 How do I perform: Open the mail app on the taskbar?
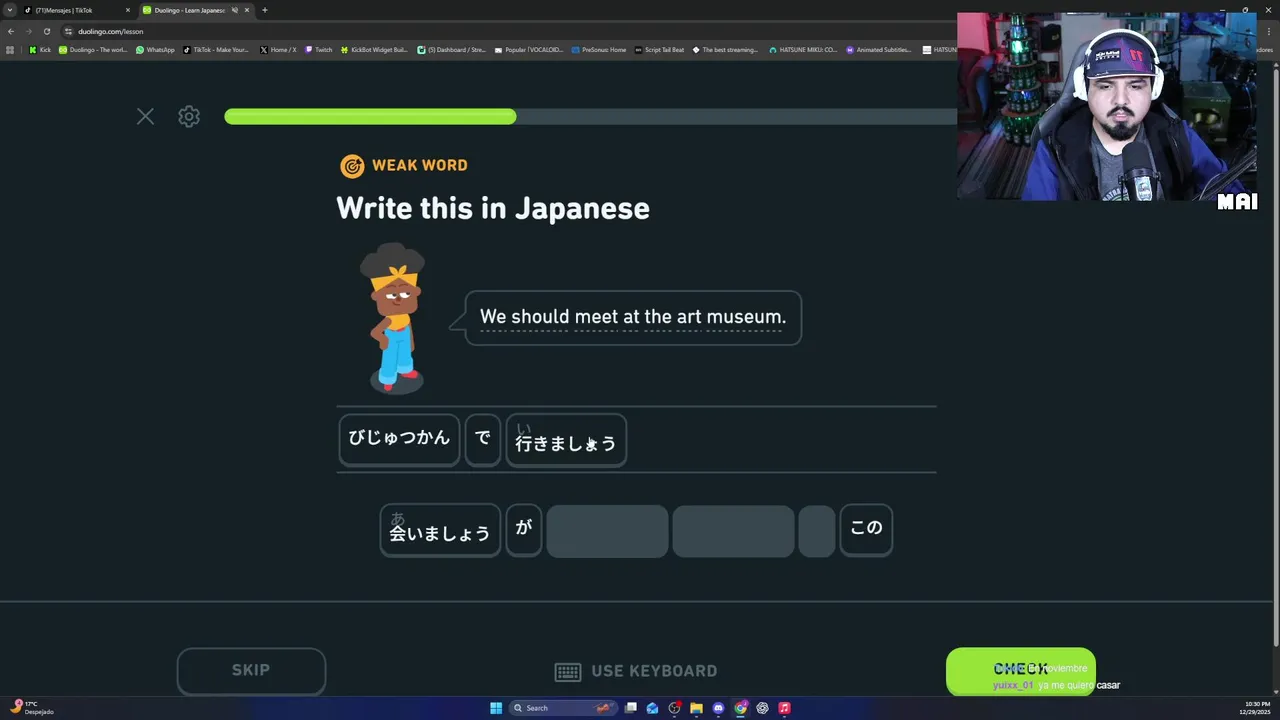[x=652, y=708]
